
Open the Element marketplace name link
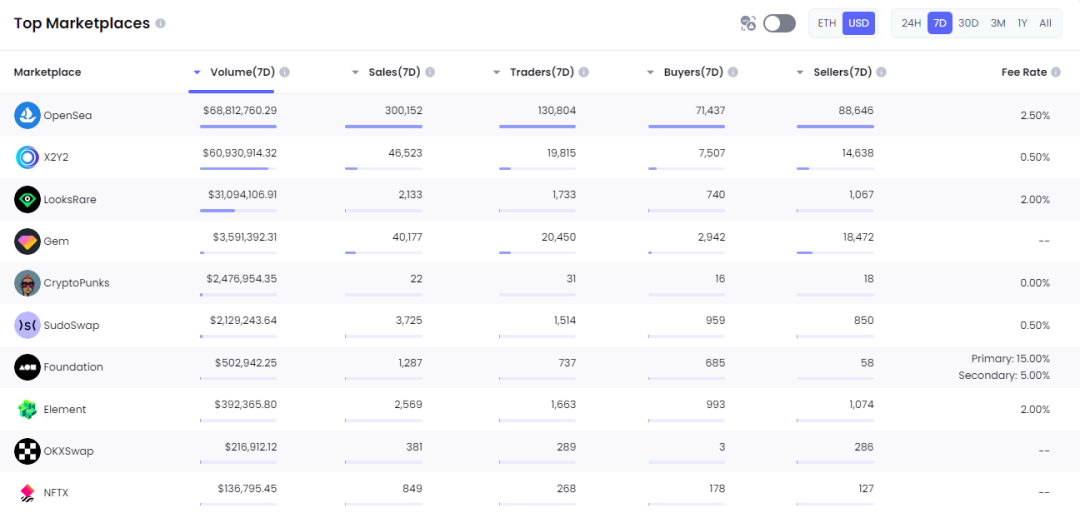[65, 410]
